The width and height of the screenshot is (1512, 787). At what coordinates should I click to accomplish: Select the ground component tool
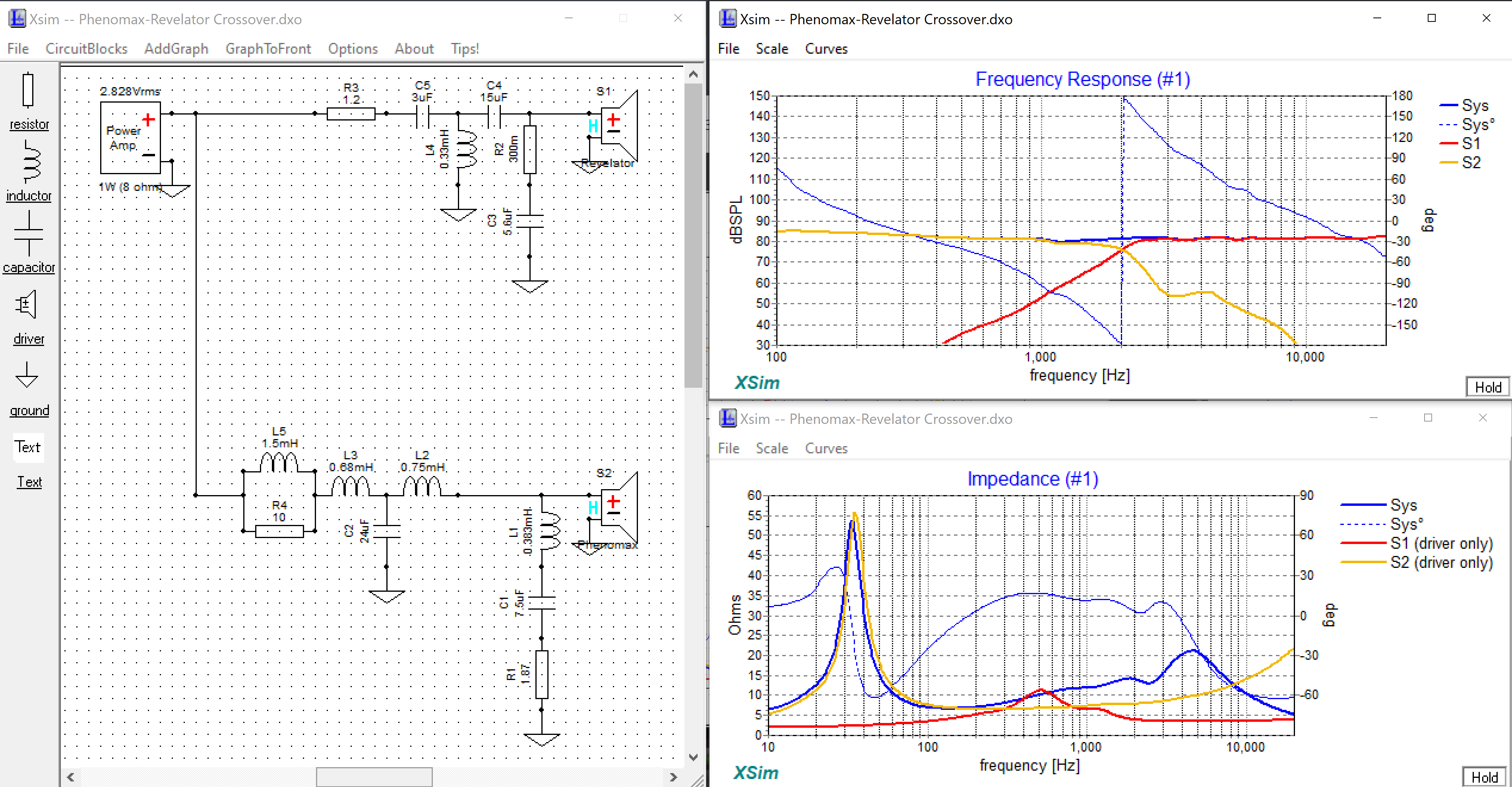(x=26, y=374)
